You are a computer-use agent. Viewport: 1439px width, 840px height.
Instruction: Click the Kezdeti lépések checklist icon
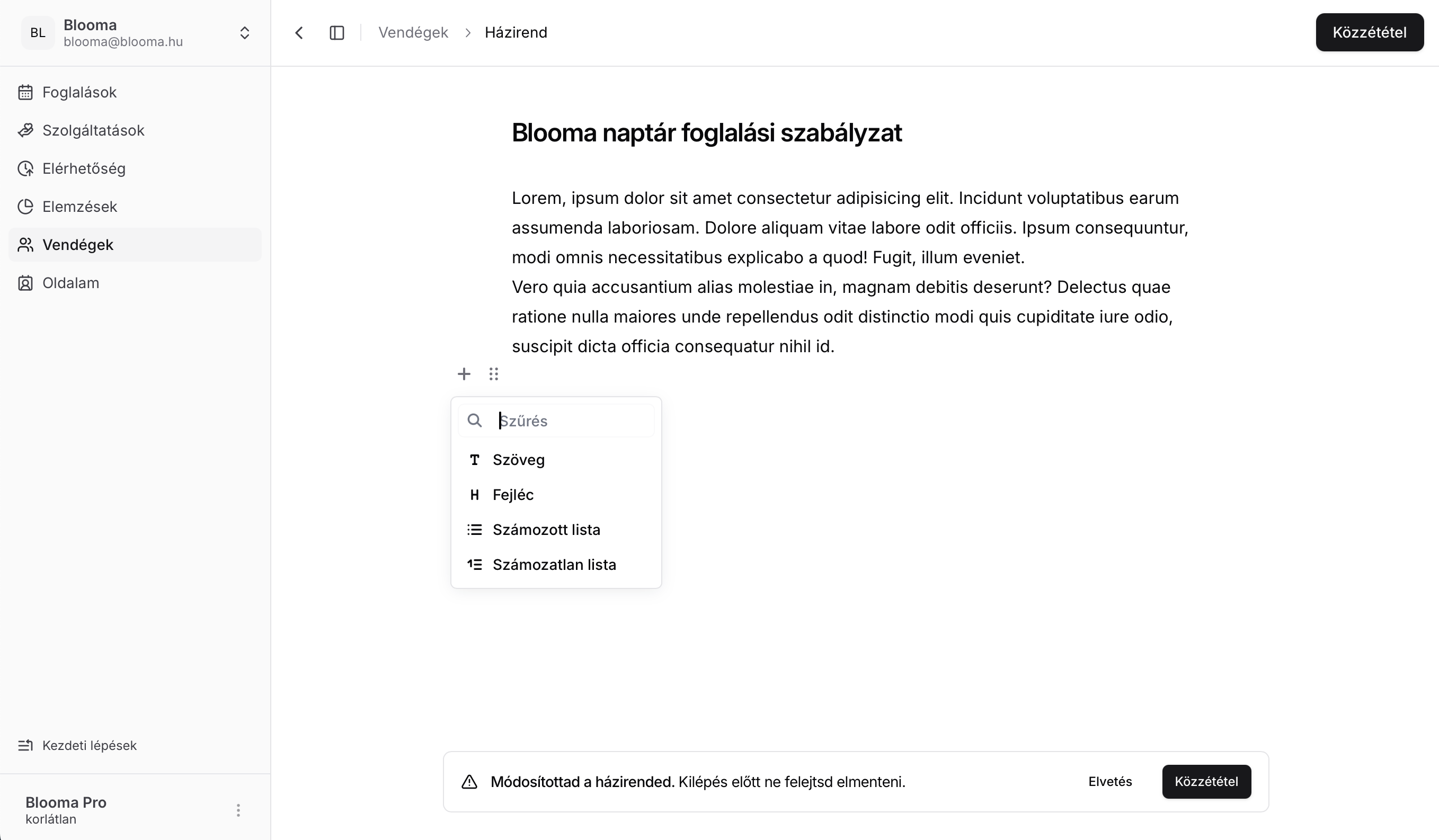tap(25, 745)
